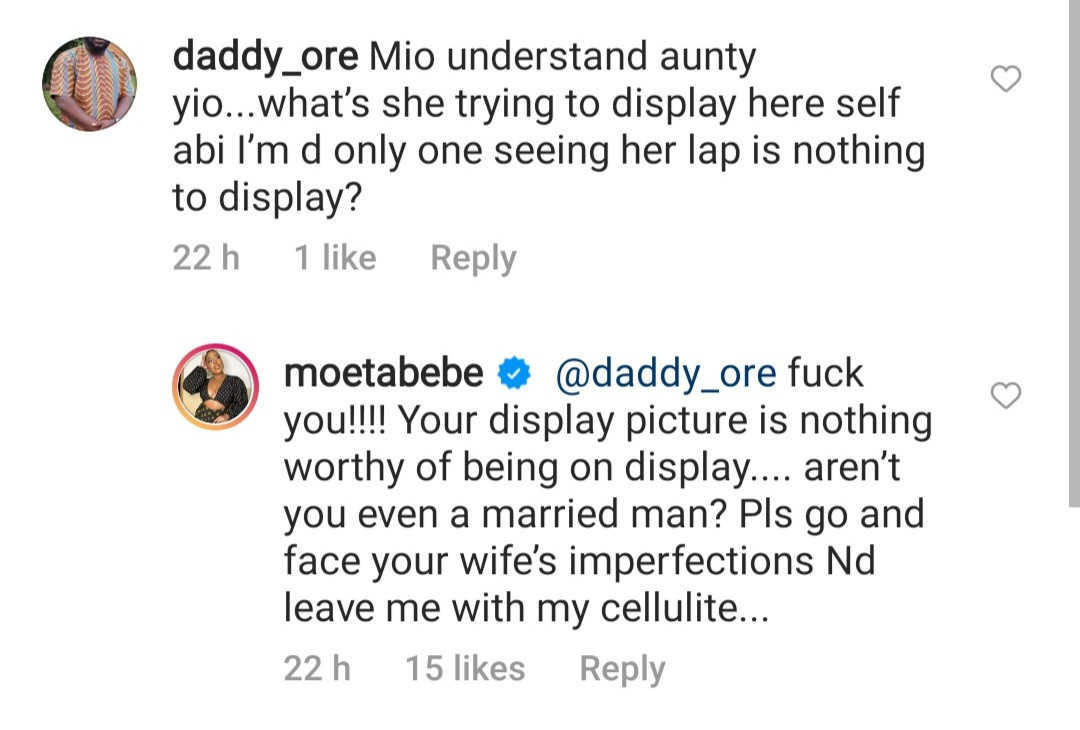Open the daddy_ore username on the first comment
This screenshot has height=730, width=1080.
[x=265, y=57]
